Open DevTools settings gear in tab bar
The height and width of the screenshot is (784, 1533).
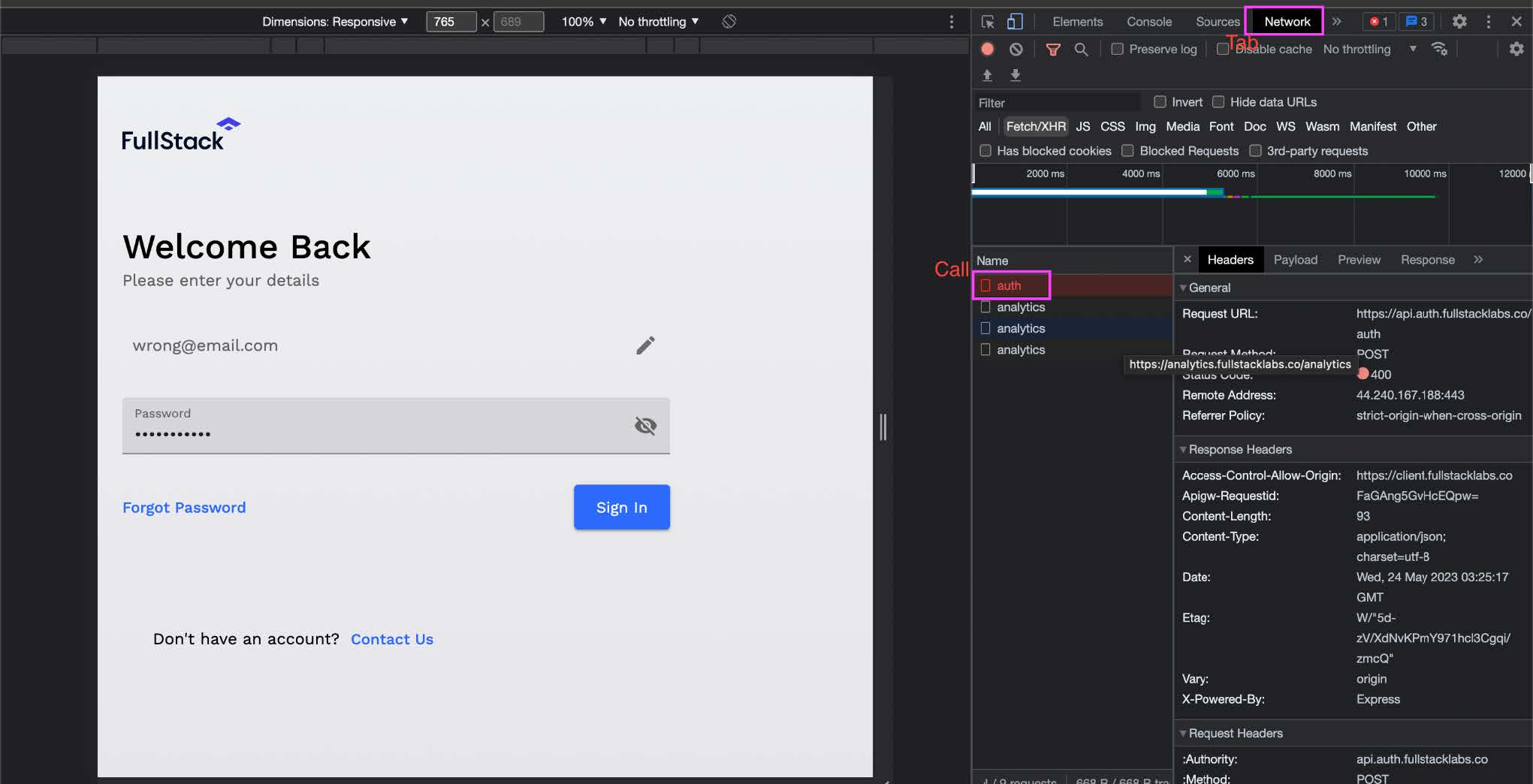pos(1459,22)
